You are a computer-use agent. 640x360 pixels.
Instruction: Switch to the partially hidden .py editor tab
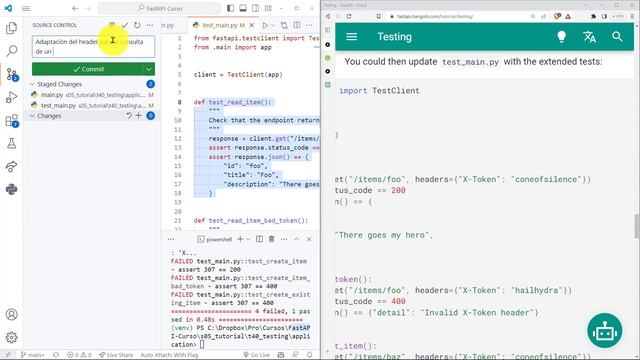(169, 25)
